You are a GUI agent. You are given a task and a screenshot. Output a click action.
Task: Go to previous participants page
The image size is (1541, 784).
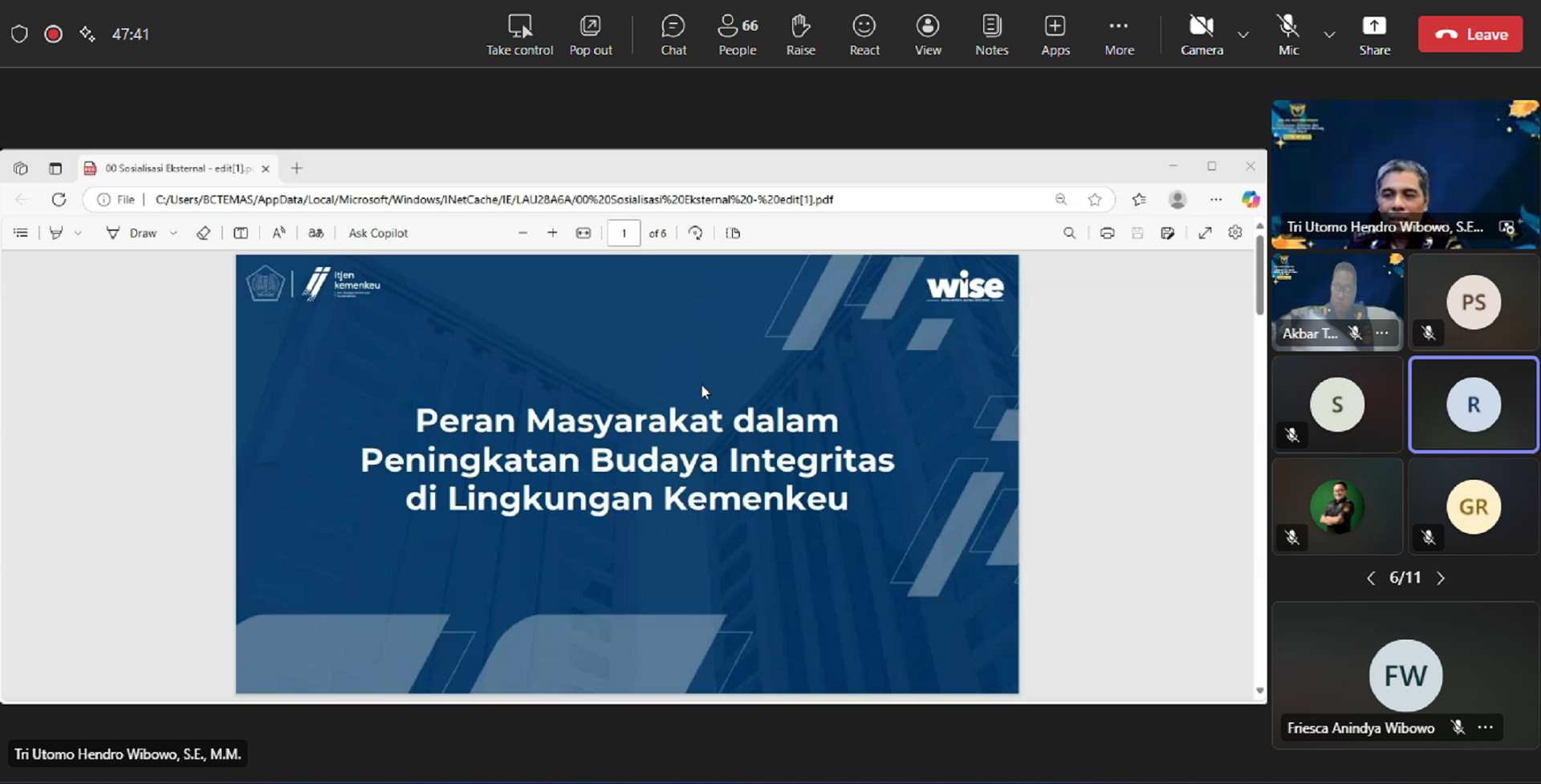[x=1371, y=578]
